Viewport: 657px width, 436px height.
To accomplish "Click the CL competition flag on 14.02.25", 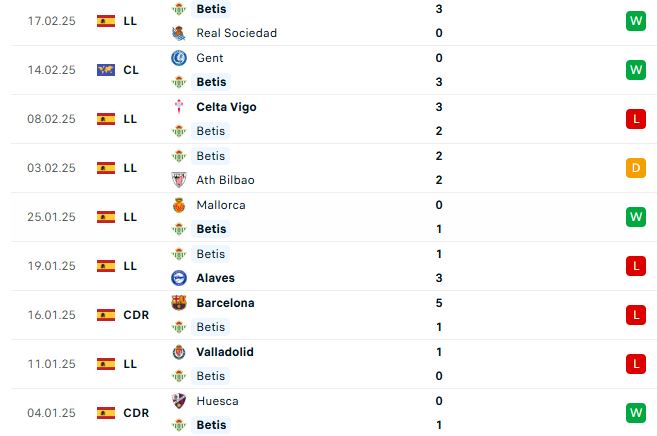I will (106, 70).
